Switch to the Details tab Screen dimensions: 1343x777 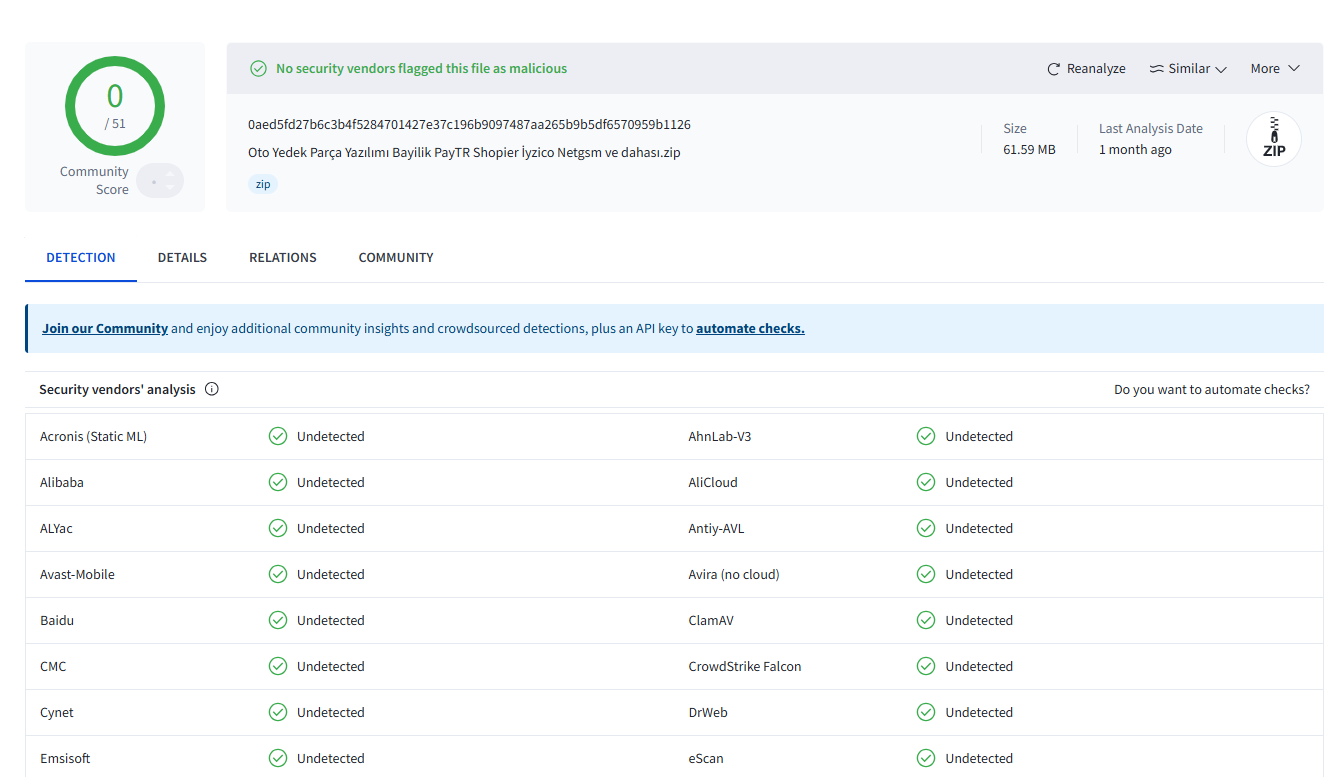pyautogui.click(x=182, y=257)
